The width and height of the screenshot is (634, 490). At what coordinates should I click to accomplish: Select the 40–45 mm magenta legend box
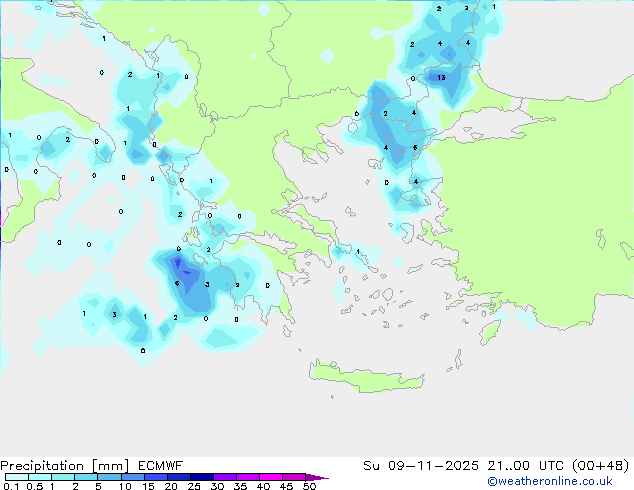pos(271,477)
